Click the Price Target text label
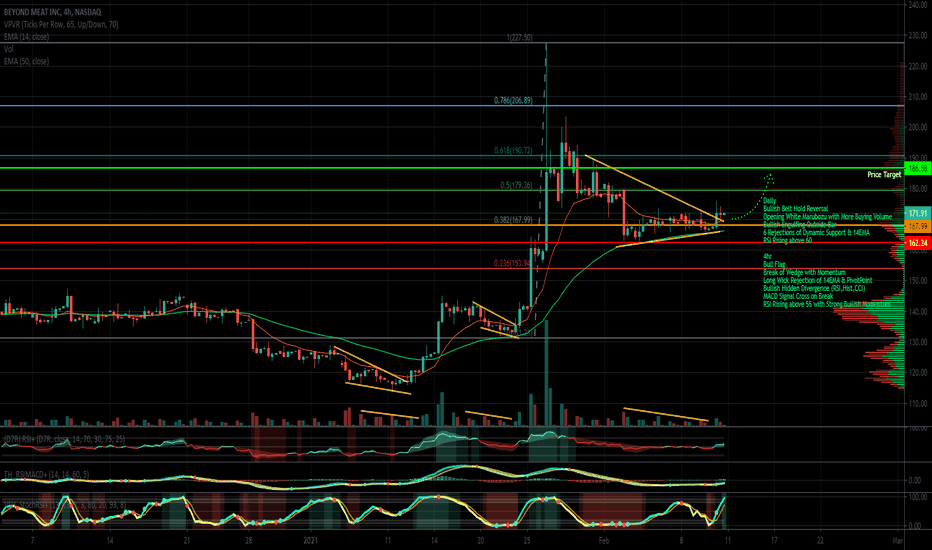932x550 pixels. (884, 175)
